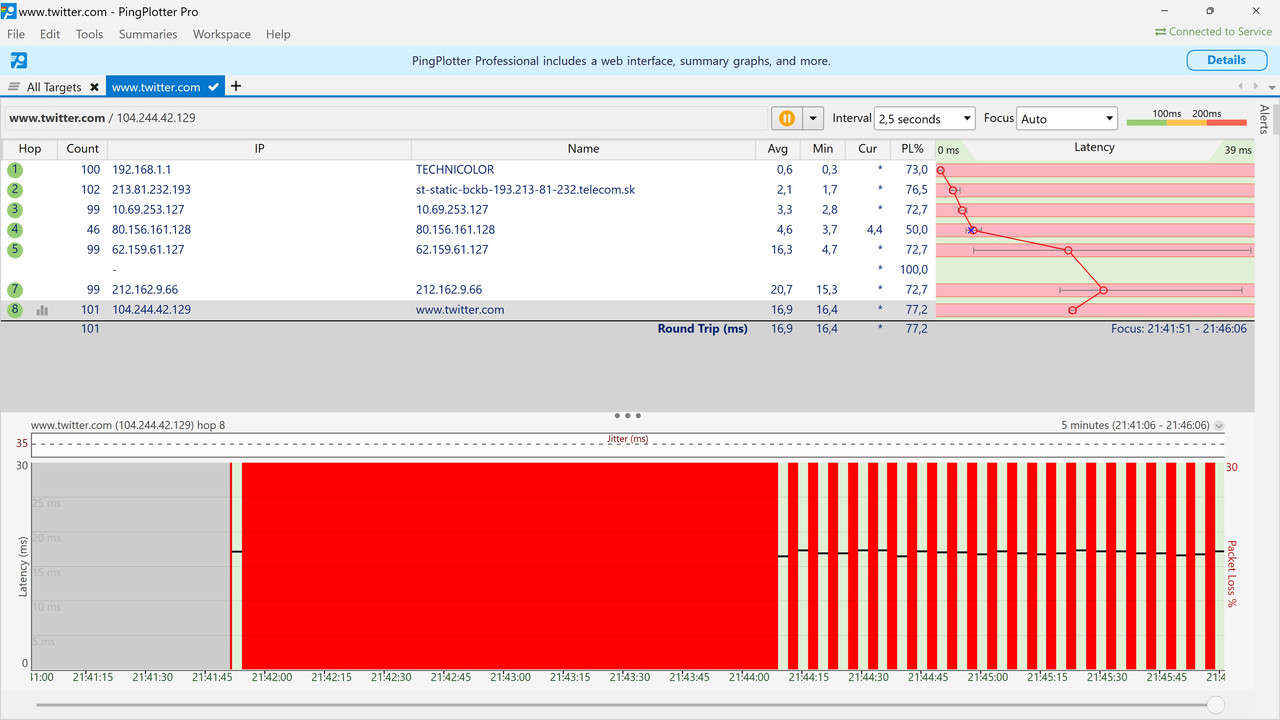Click the TECHNICOLOR hop name
The image size is (1280, 720).
click(x=455, y=170)
